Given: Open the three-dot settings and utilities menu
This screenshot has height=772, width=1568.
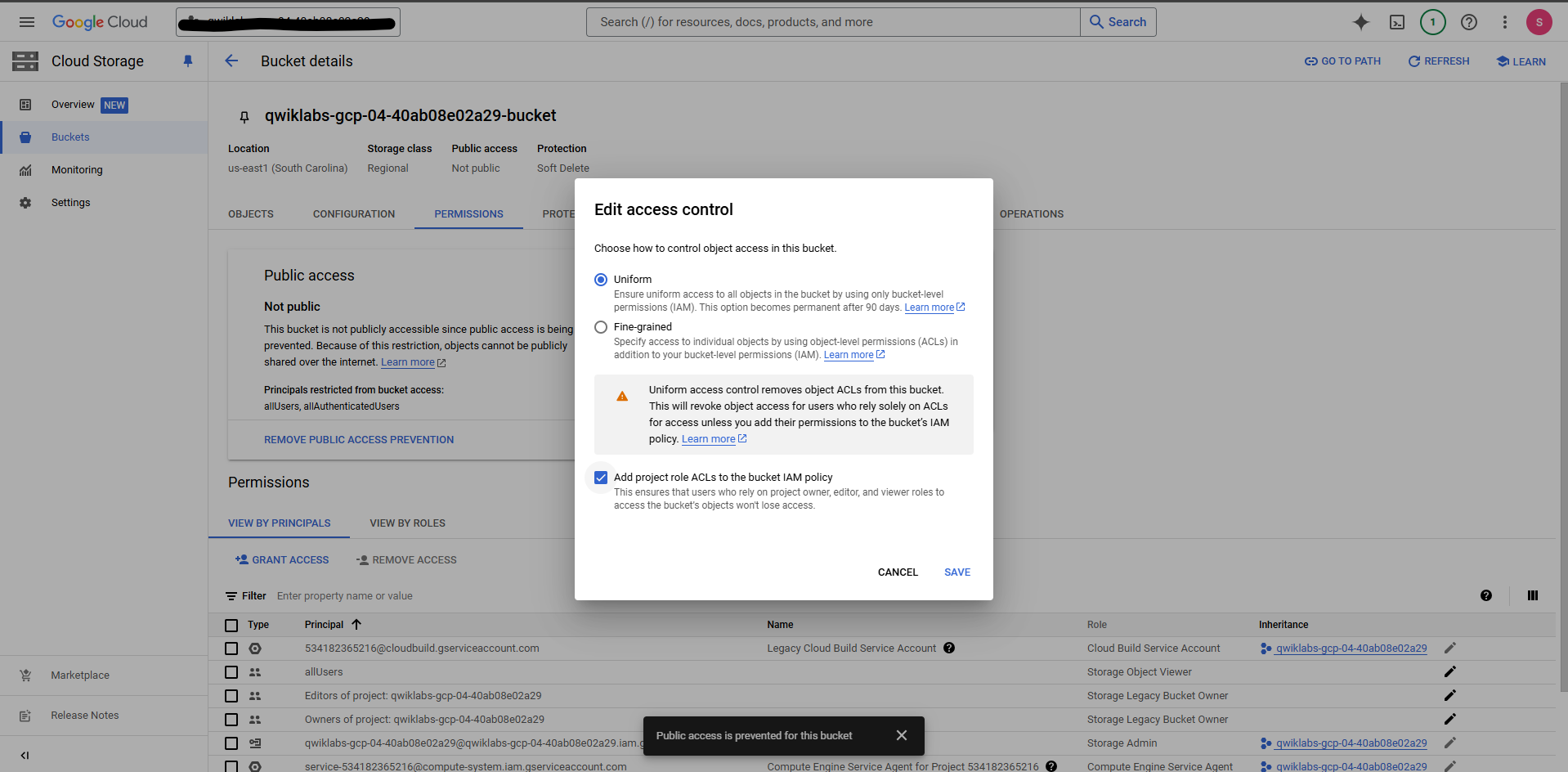Looking at the screenshot, I should [x=1504, y=22].
